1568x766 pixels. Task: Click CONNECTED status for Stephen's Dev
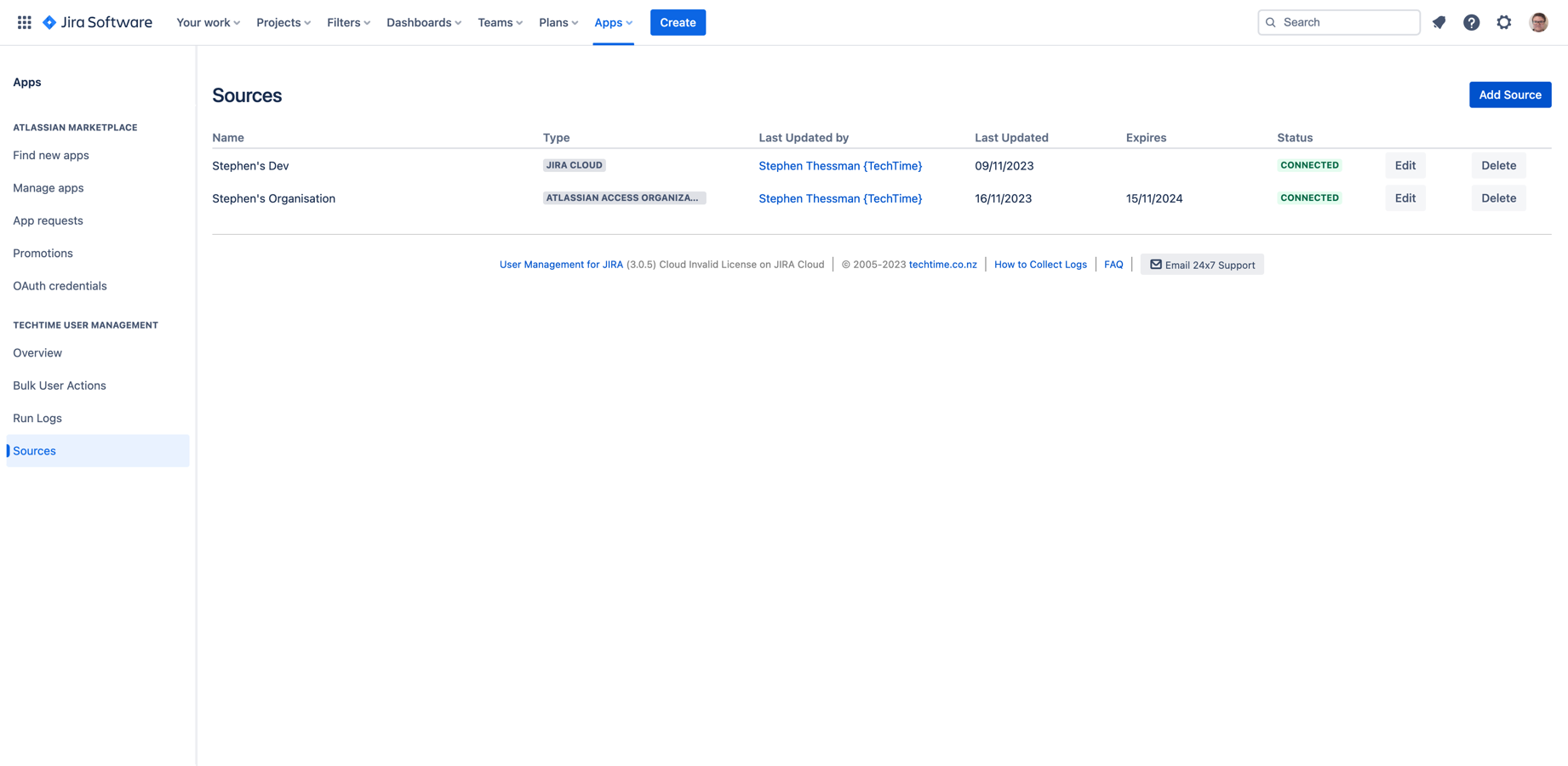coord(1309,165)
